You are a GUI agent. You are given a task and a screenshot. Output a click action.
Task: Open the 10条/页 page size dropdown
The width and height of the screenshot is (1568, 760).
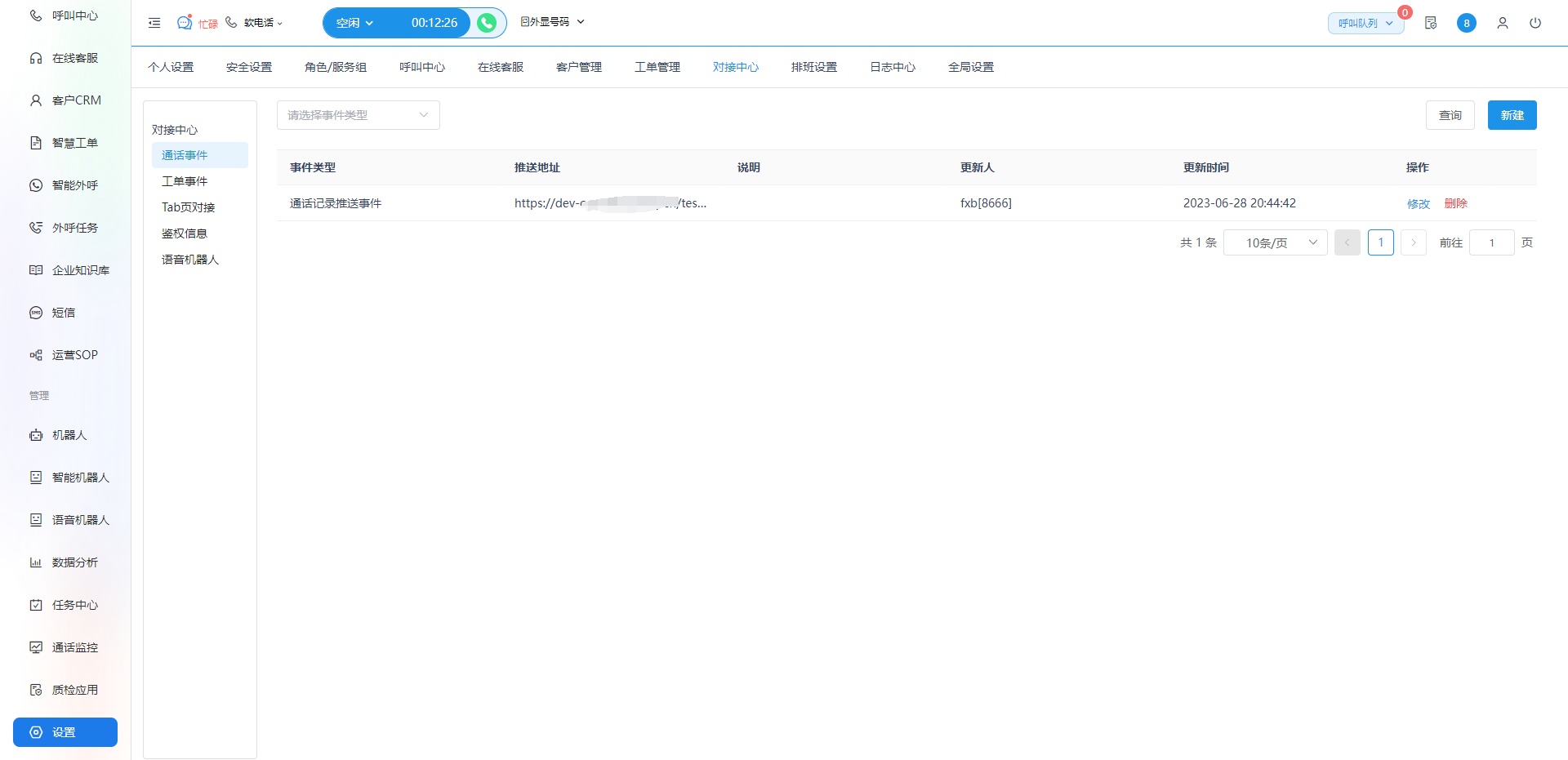(1276, 242)
